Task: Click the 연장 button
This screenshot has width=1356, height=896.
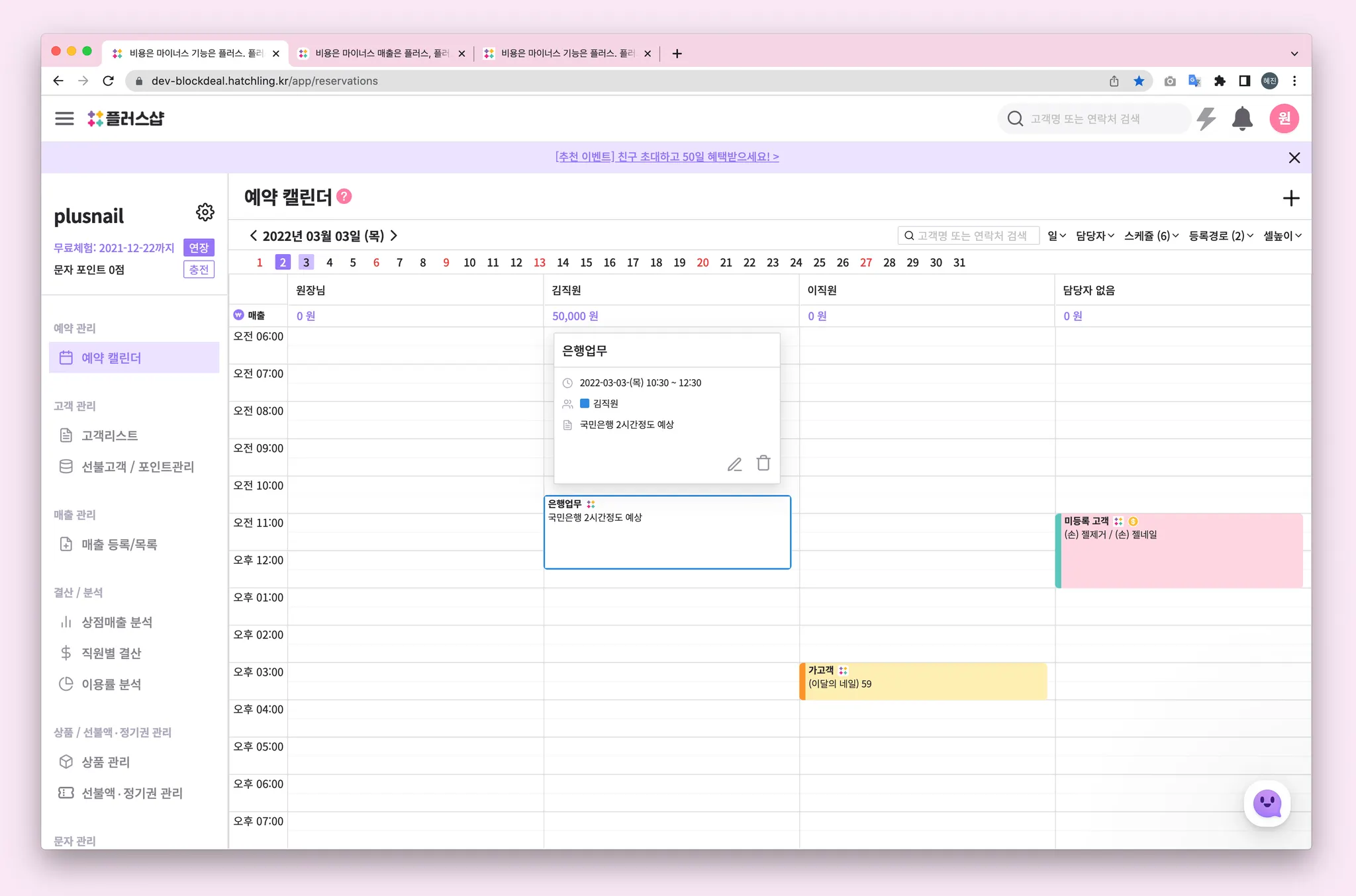Action: [x=199, y=247]
